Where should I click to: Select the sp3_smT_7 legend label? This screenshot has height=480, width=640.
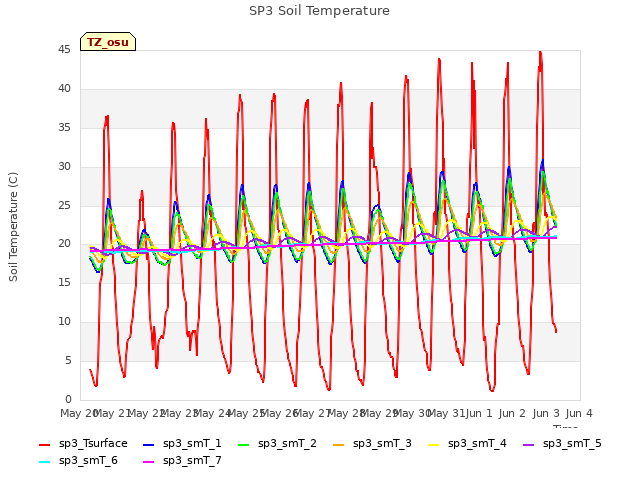[x=192, y=460]
